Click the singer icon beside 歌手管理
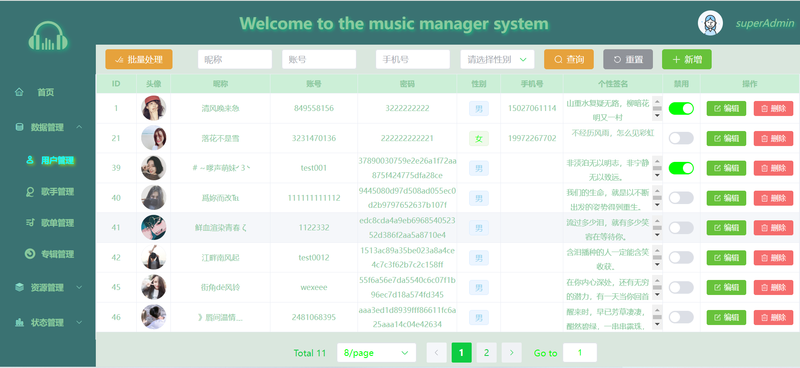Screen dimensions: 800x368 [x=30, y=192]
